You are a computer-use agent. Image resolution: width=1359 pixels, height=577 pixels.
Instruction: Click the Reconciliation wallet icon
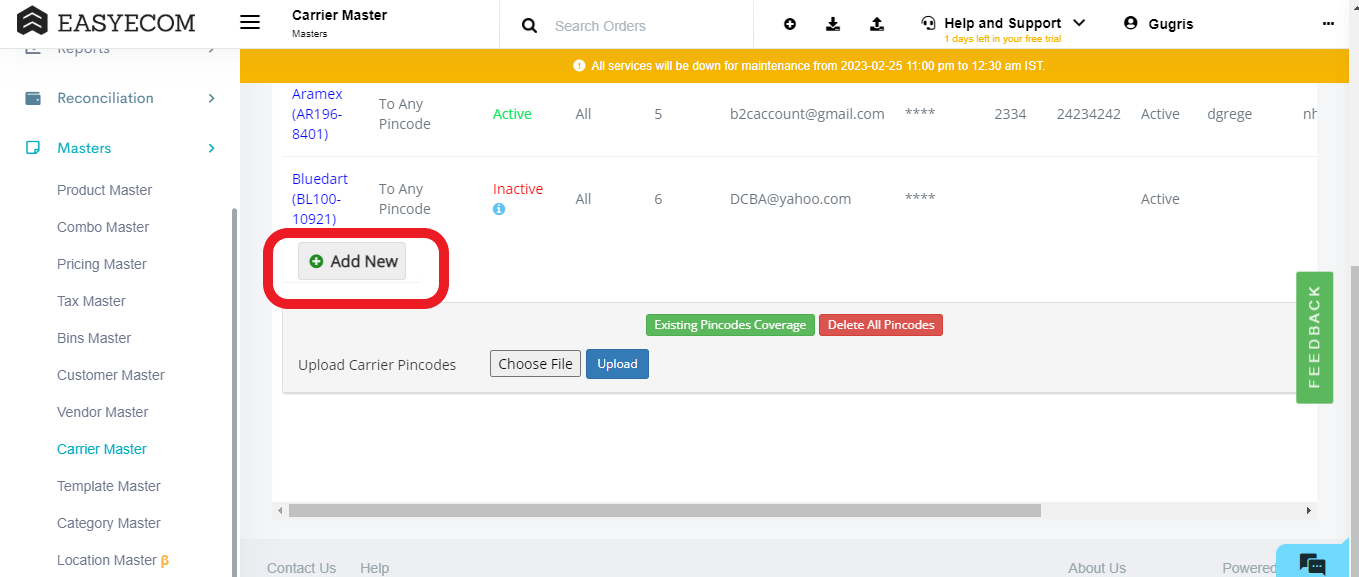coord(33,98)
